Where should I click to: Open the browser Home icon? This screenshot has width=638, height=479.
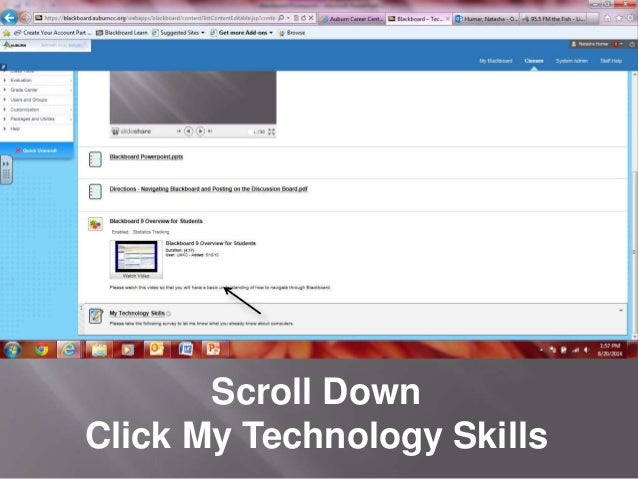tap(607, 18)
